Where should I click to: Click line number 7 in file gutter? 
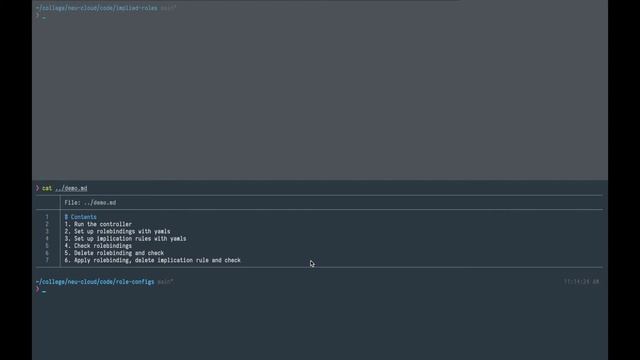[47, 260]
